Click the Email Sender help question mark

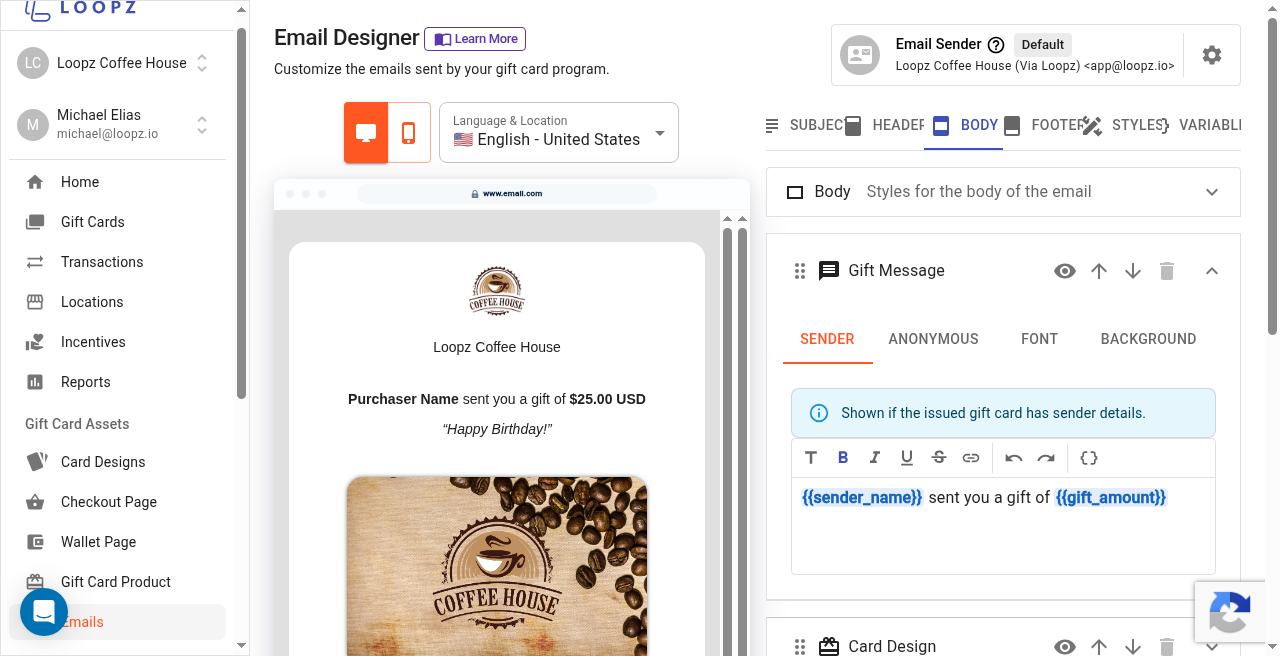[996, 45]
